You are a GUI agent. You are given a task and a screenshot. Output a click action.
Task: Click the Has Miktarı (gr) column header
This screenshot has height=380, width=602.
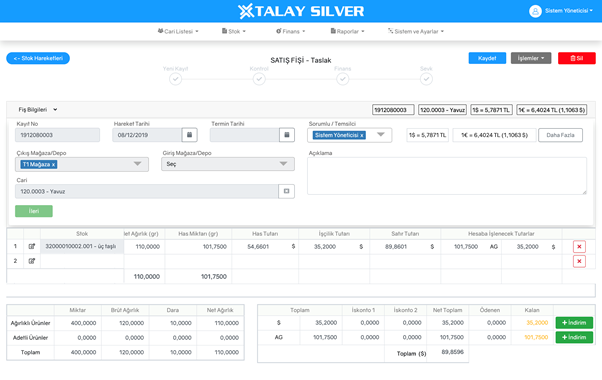point(198,234)
